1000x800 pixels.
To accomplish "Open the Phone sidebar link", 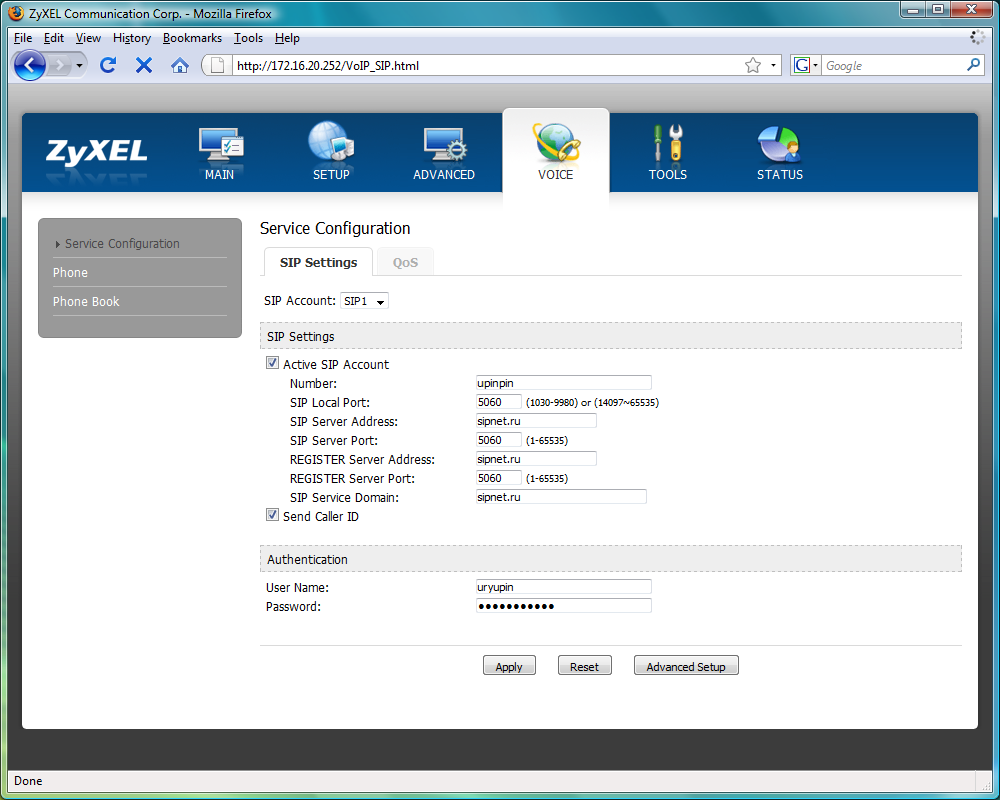I will (70, 272).
